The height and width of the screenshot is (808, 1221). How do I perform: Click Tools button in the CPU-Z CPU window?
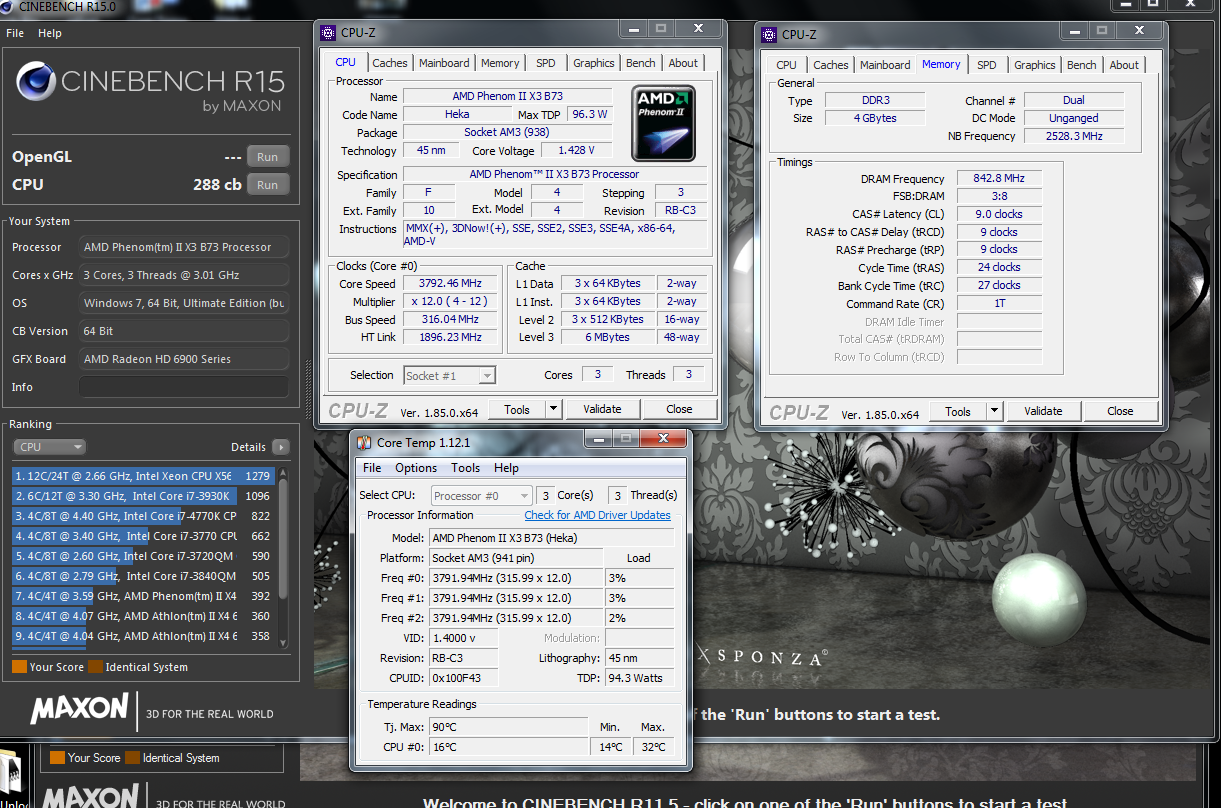click(517, 409)
